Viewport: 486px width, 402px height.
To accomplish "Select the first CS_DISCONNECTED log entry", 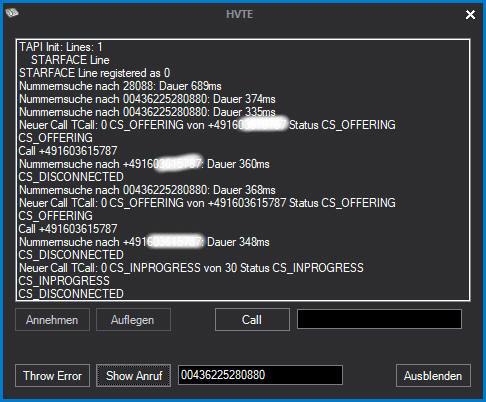I will click(x=71, y=177).
